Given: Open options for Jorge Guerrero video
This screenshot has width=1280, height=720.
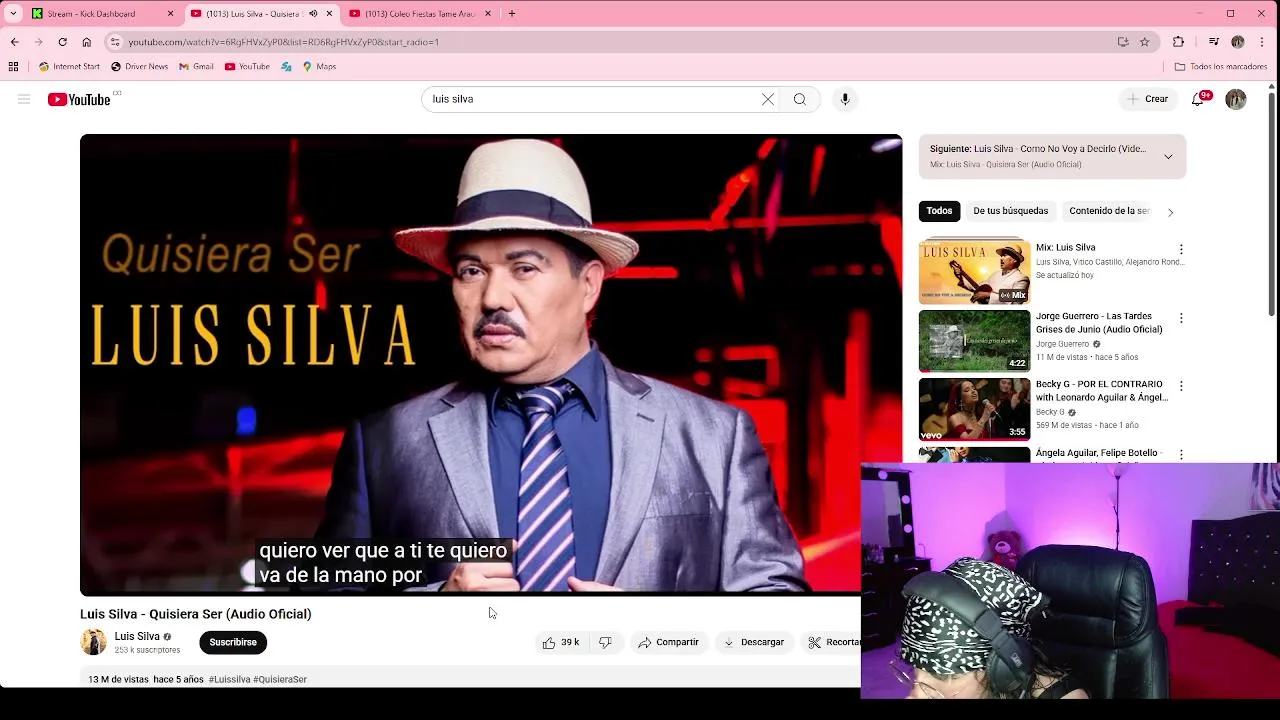Looking at the screenshot, I should click(1181, 318).
